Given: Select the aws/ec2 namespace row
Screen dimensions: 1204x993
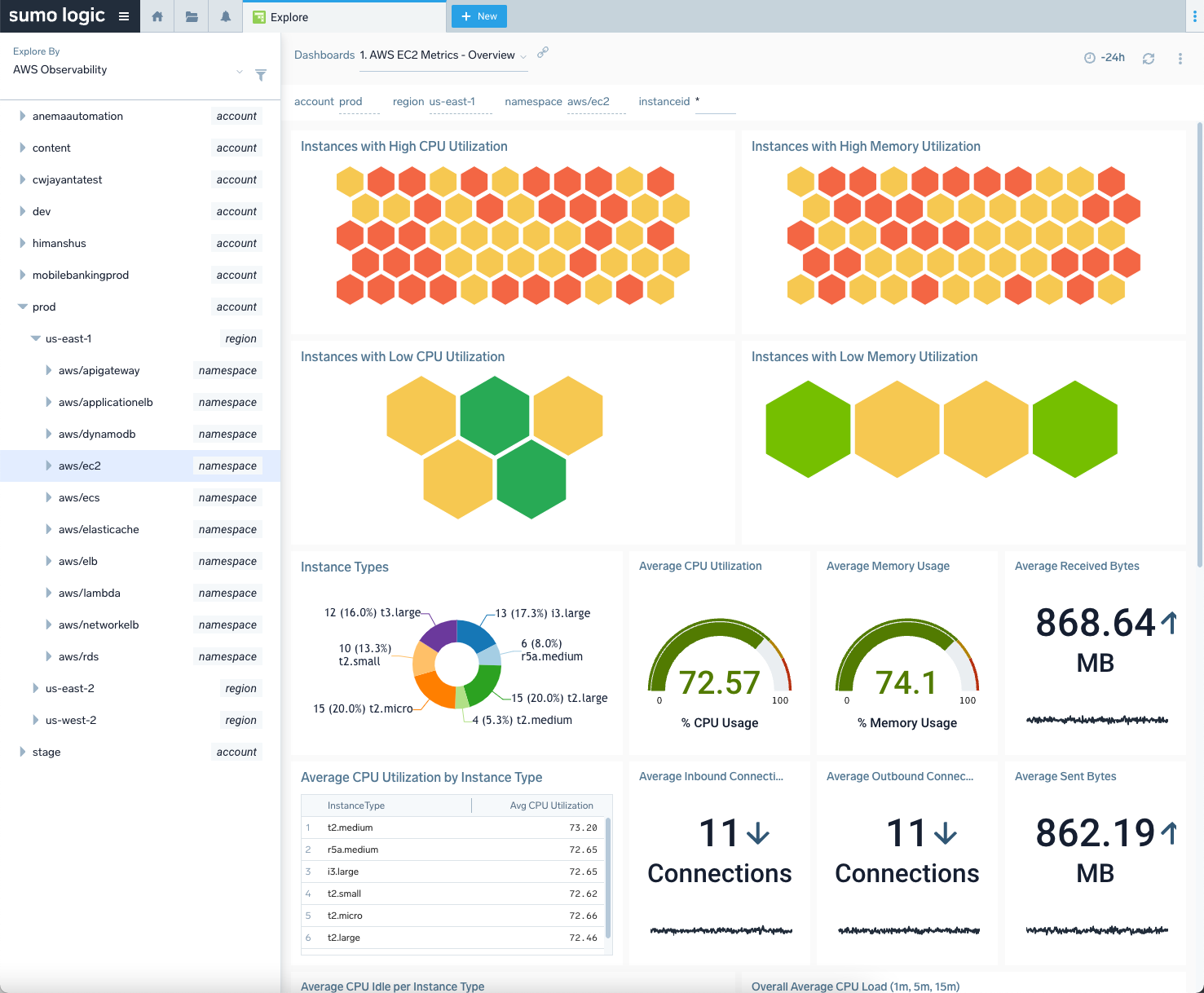Looking at the screenshot, I should click(140, 466).
